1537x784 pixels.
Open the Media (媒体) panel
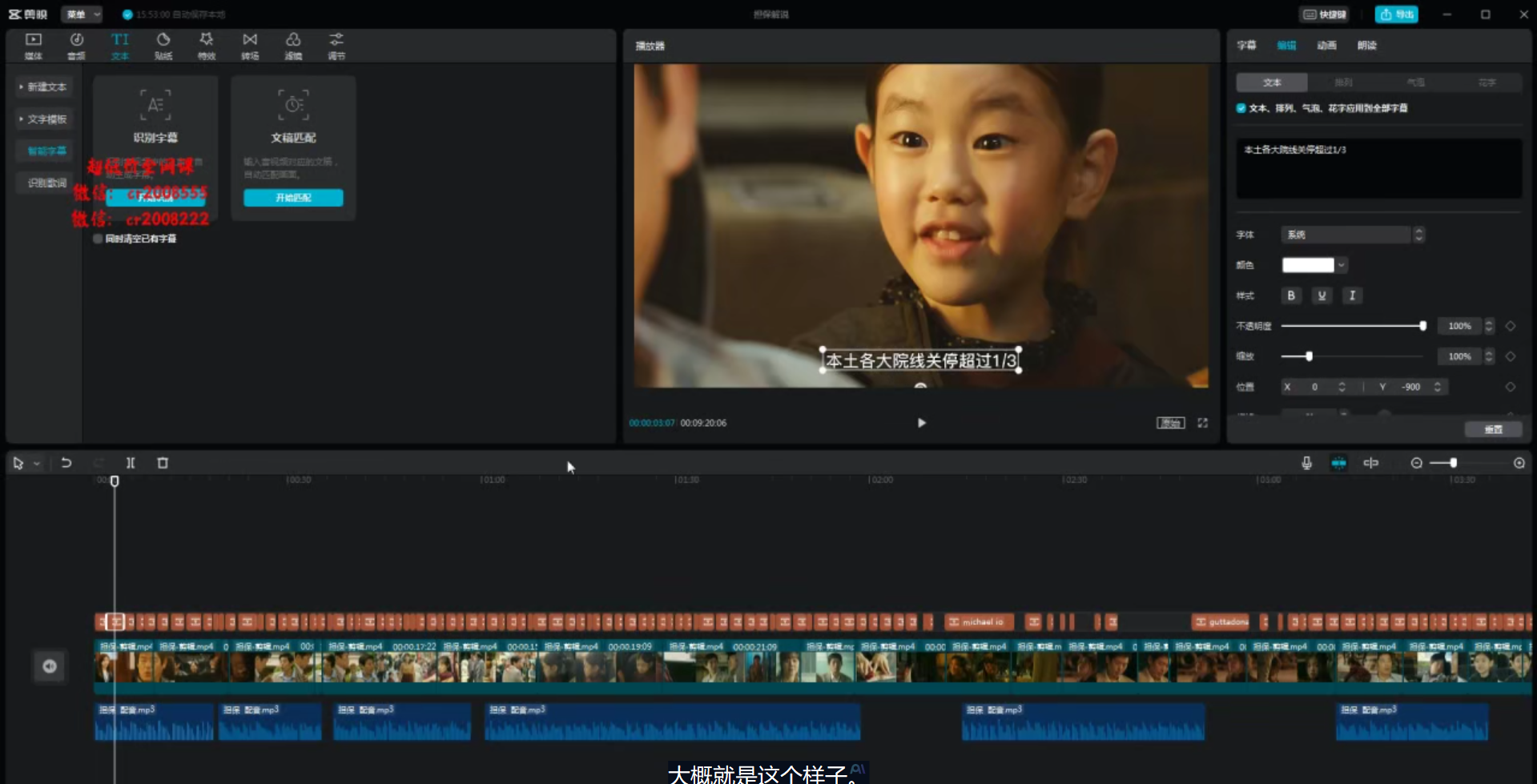[33, 46]
